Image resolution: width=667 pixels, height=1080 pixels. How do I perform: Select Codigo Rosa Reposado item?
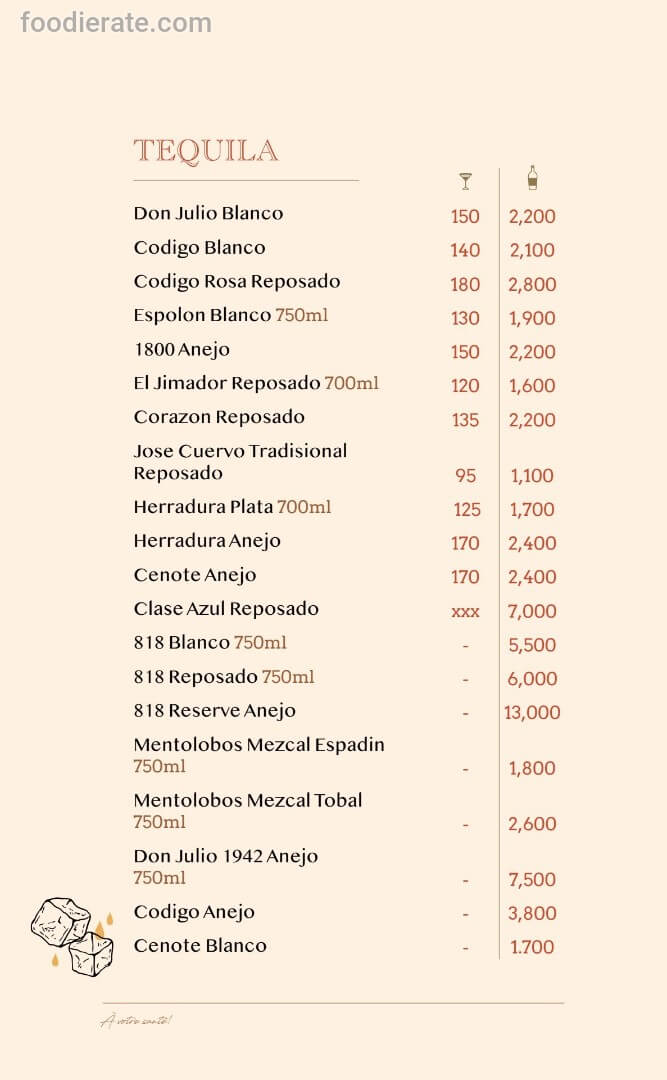[x=237, y=281]
